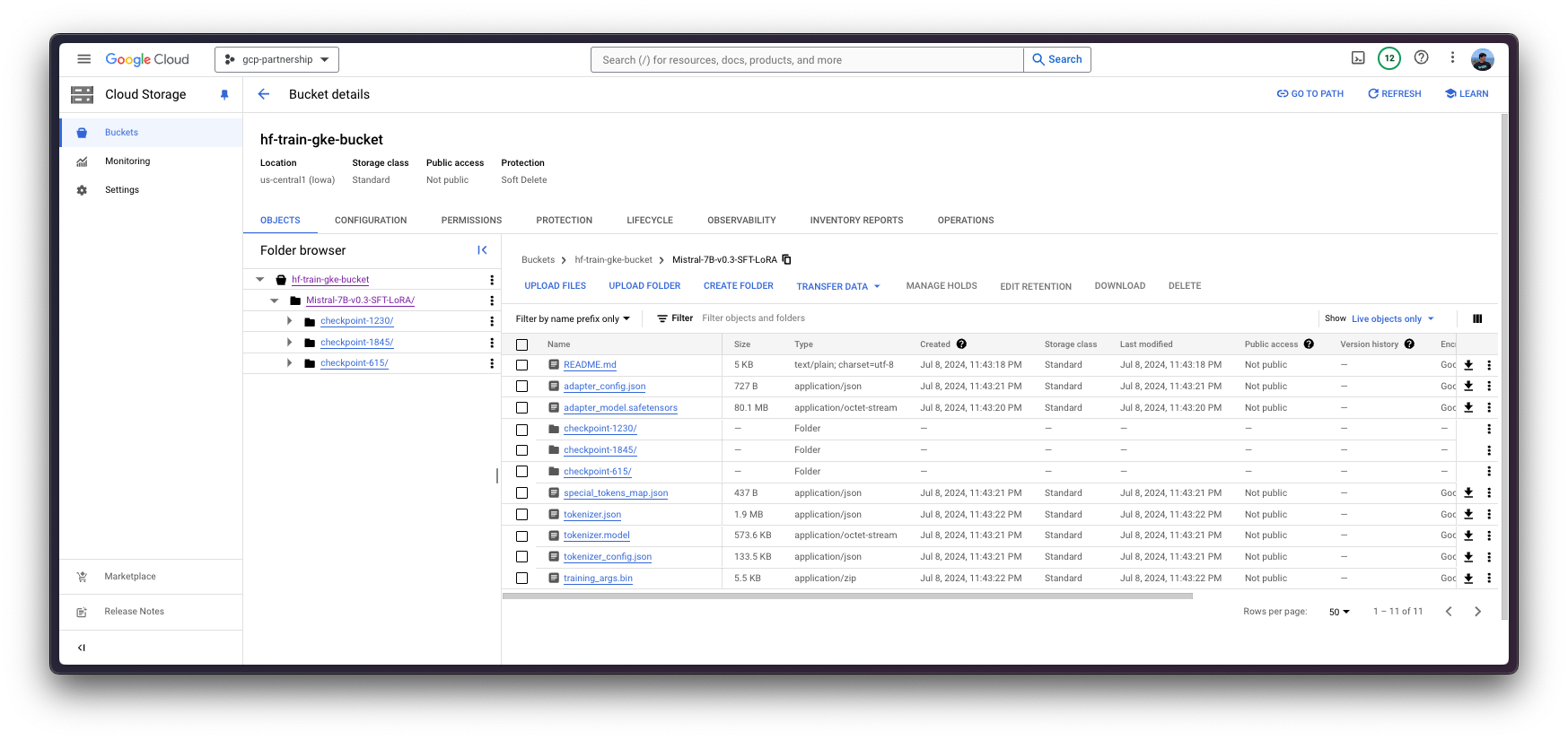Open the help question-mark icon
The width and height of the screenshot is (1568, 740).
(x=1422, y=57)
